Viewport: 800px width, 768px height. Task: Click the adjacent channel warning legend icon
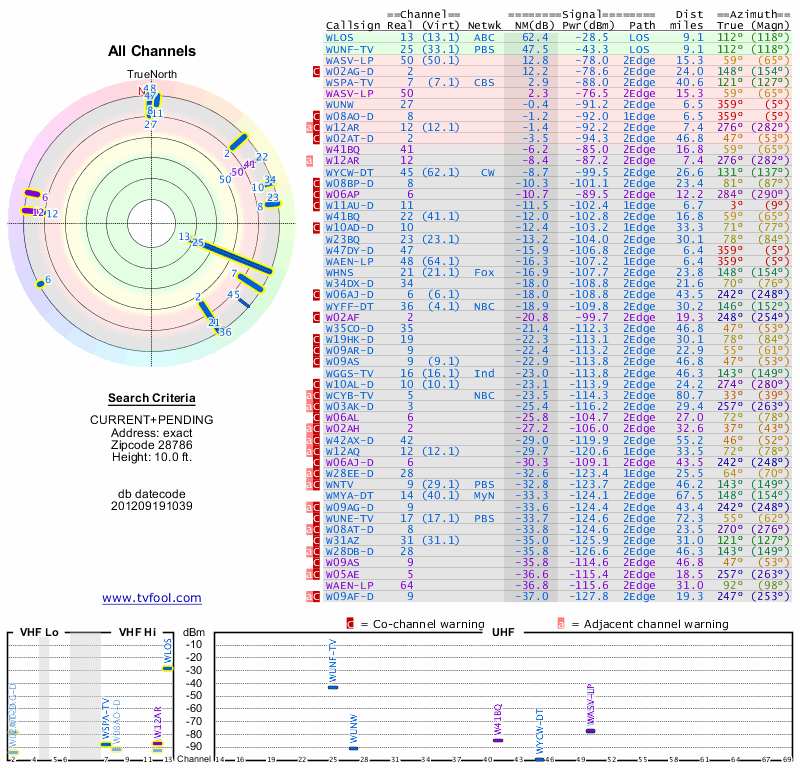562,623
